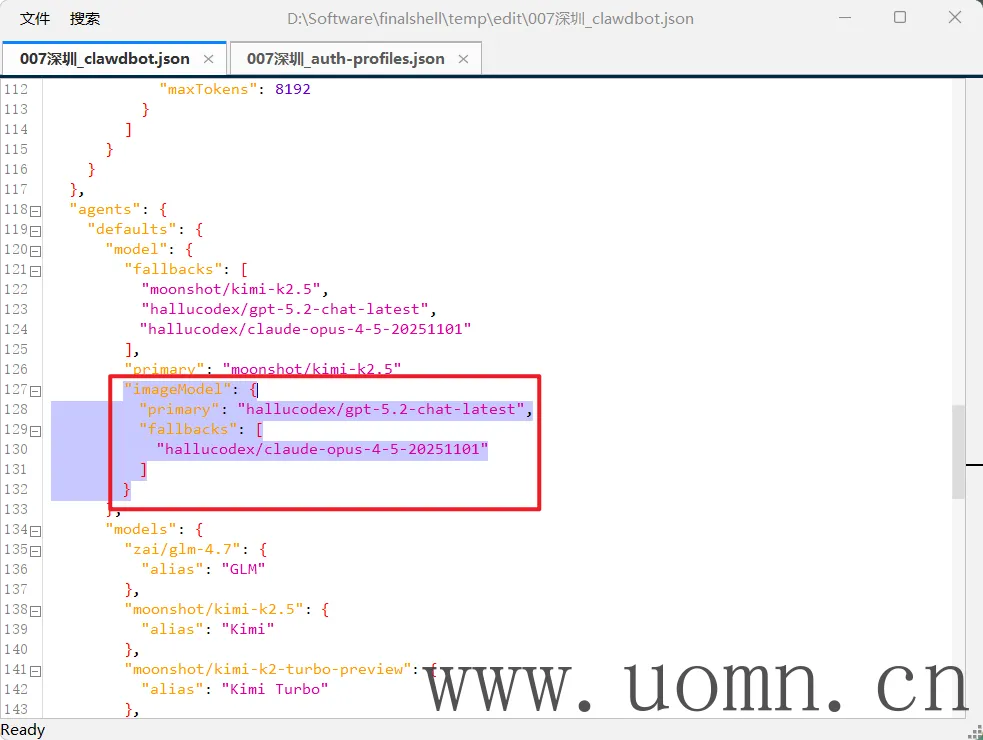Collapse the "models" section at line 134
Viewport: 983px width, 740px height.
click(36, 530)
